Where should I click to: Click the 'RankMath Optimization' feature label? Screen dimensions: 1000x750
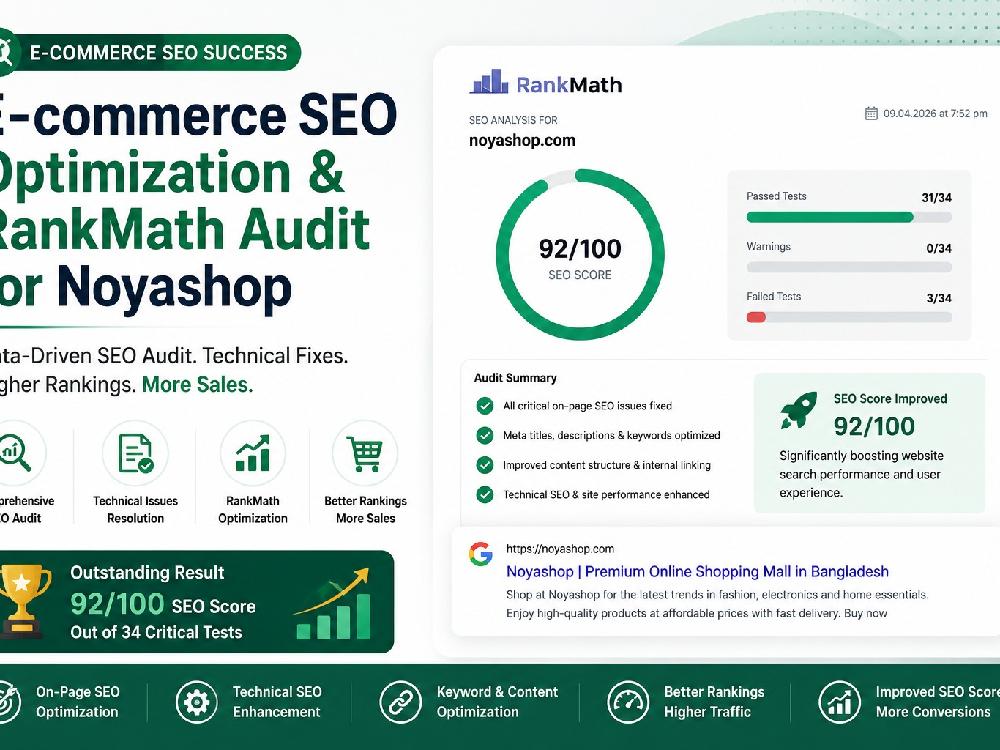(x=253, y=510)
